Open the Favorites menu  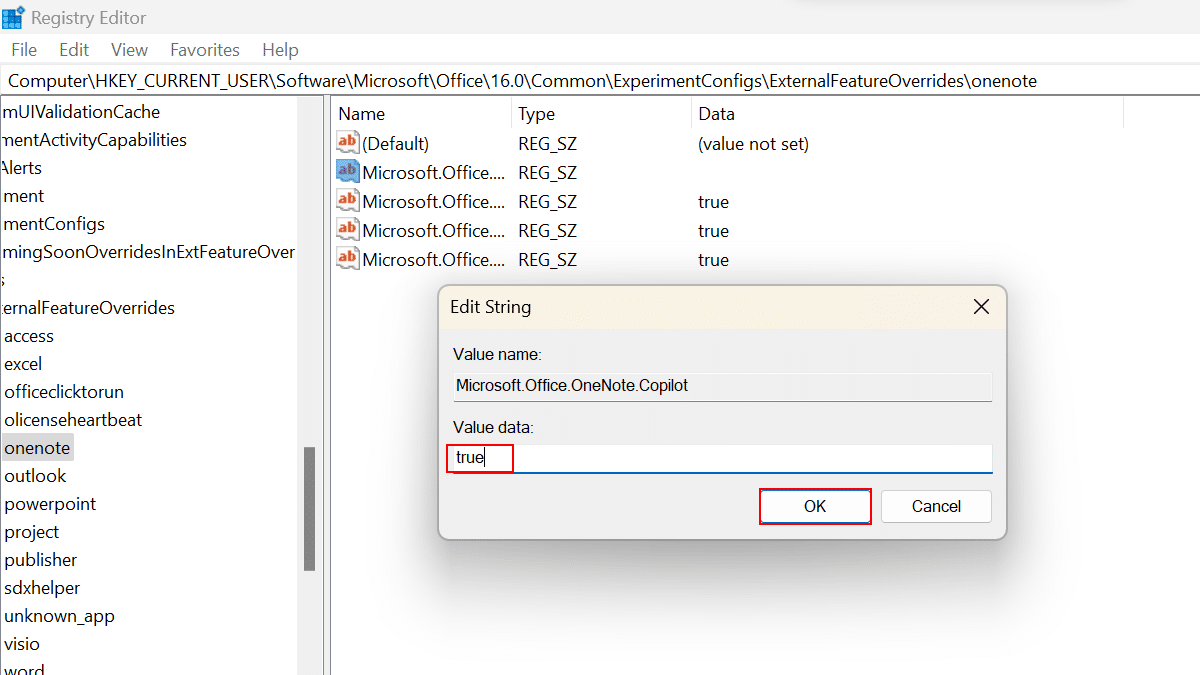pos(204,49)
